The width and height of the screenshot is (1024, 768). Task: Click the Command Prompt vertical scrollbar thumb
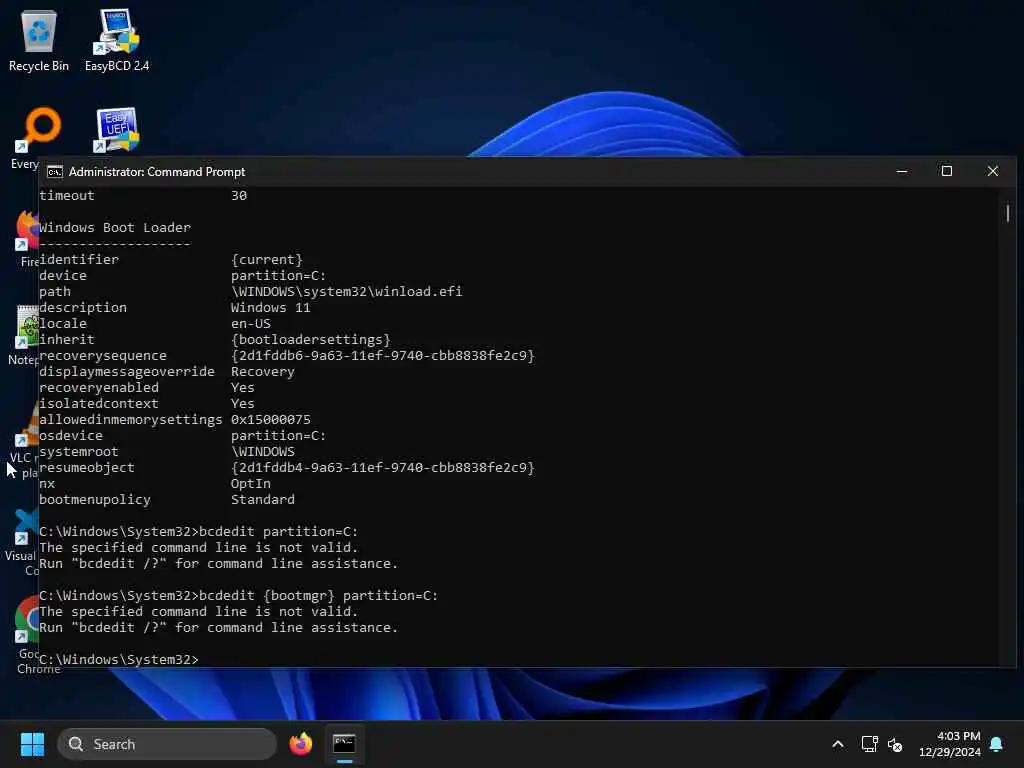tap(1008, 213)
